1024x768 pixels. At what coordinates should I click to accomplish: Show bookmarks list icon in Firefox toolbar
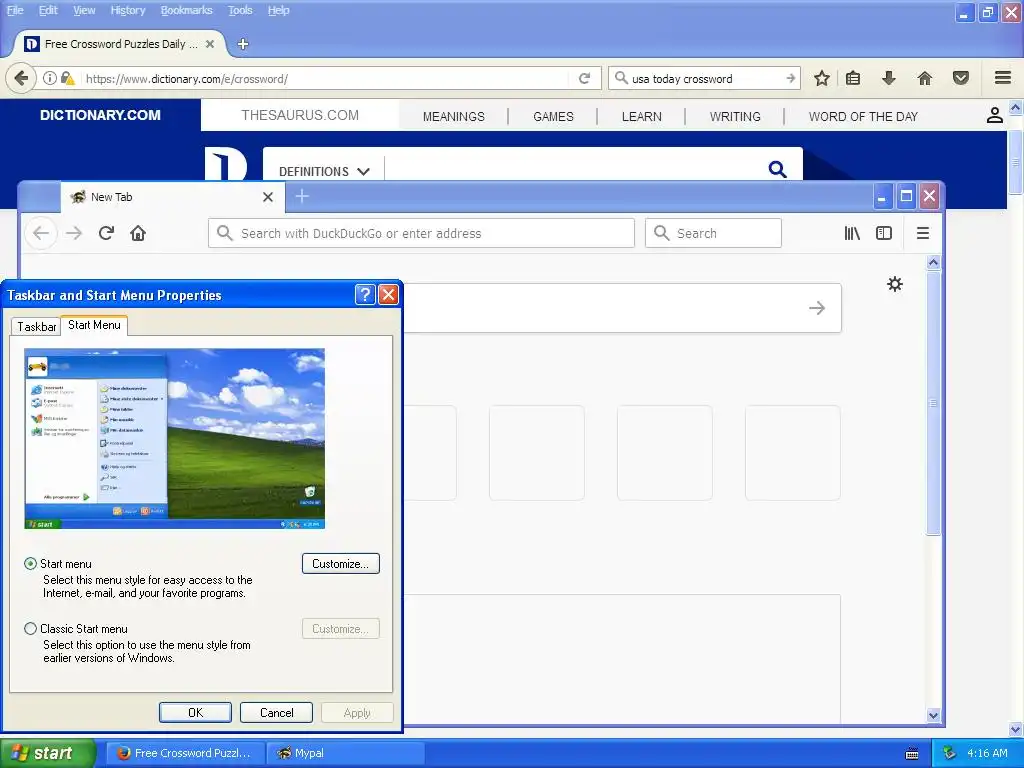pos(853,78)
